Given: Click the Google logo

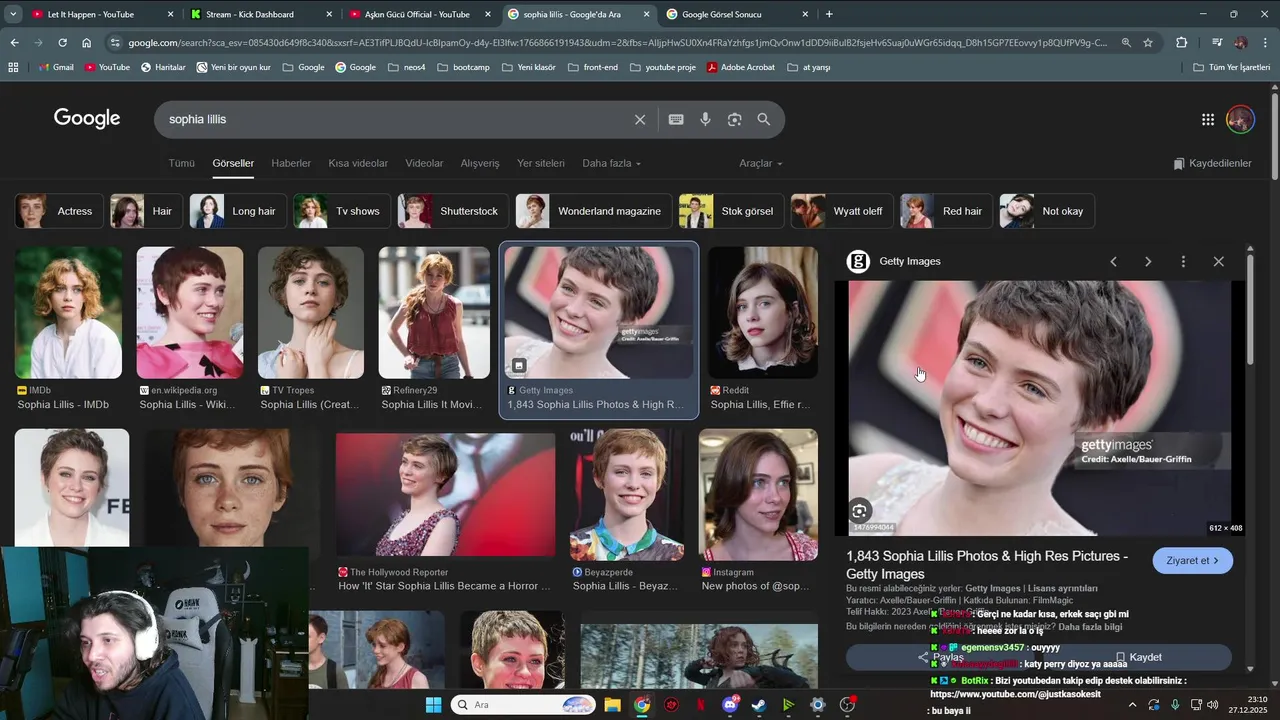Looking at the screenshot, I should coord(87,118).
